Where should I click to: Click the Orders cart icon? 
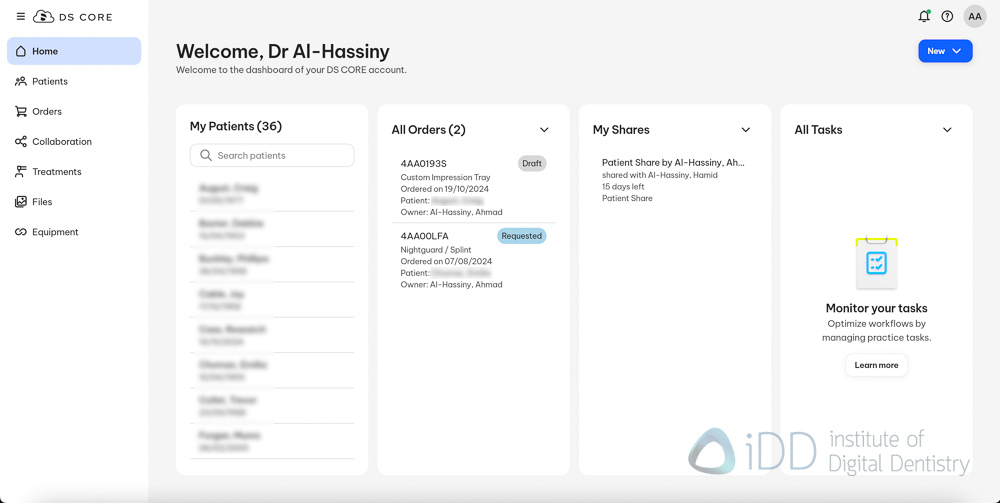point(21,111)
